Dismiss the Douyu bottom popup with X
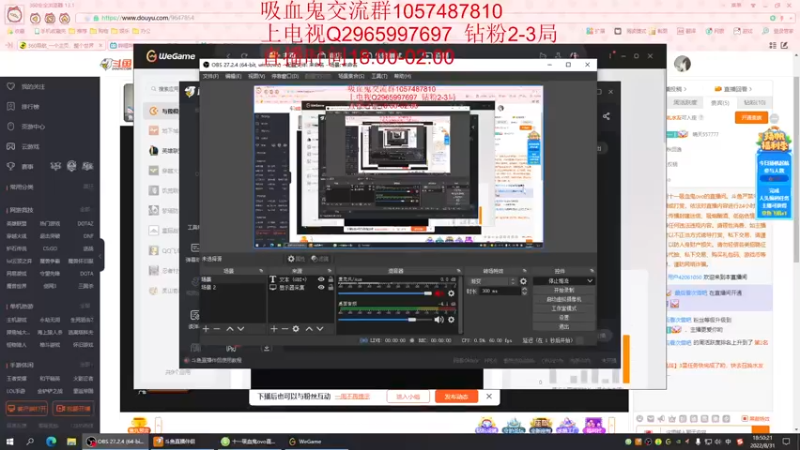Screen dimensions: 800x450 coord(489,396)
